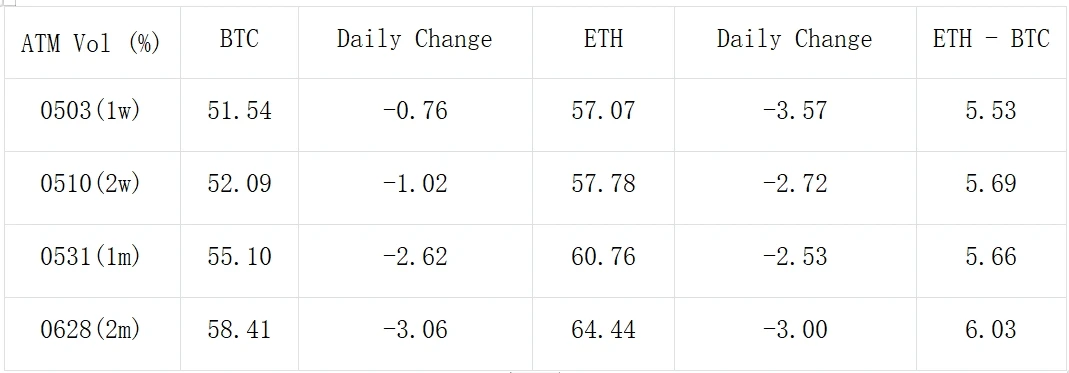Select the ETH value 64.44 cell
The width and height of the screenshot is (1069, 373).
click(603, 333)
